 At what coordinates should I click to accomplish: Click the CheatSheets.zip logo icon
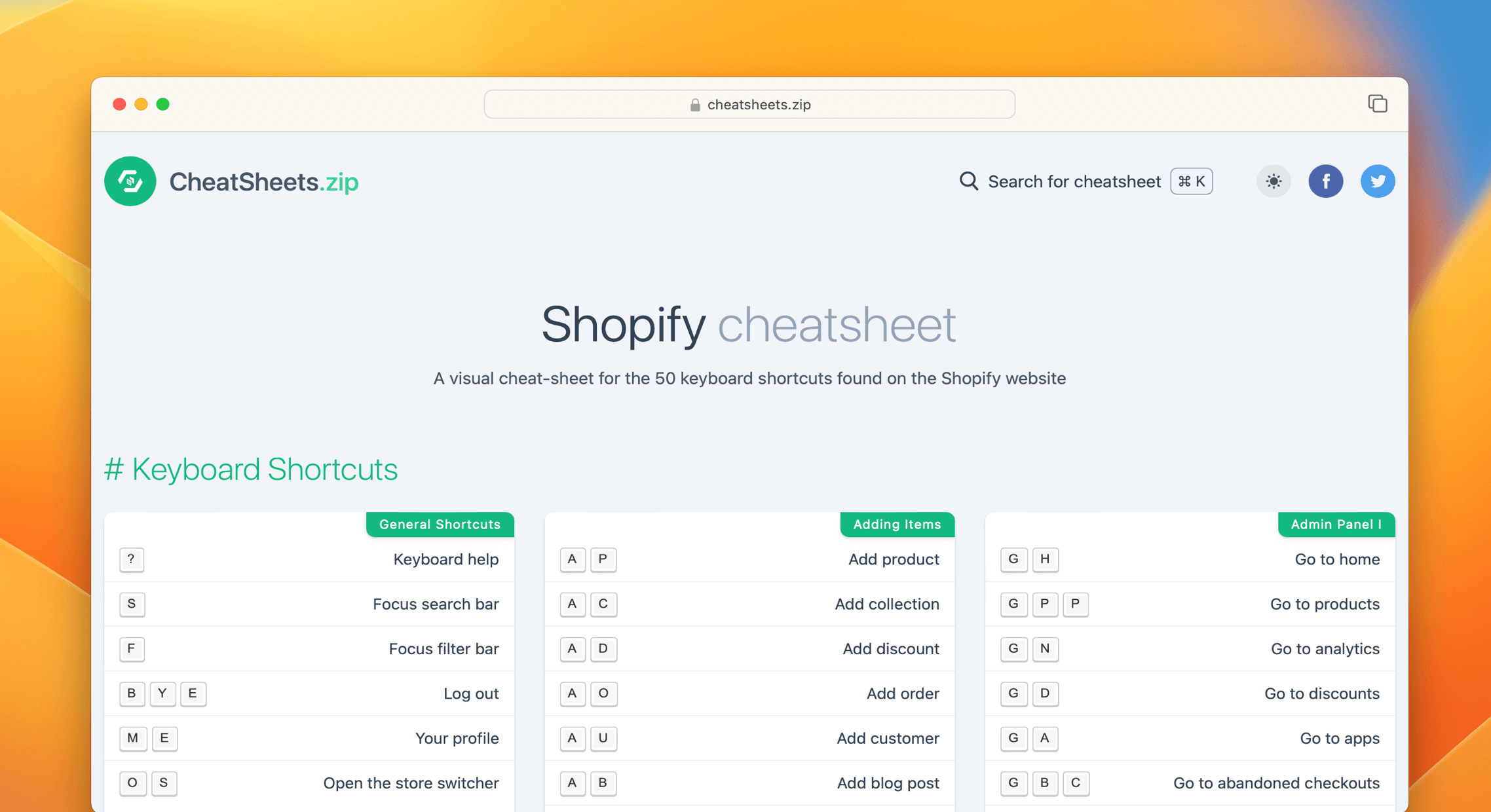tap(128, 181)
